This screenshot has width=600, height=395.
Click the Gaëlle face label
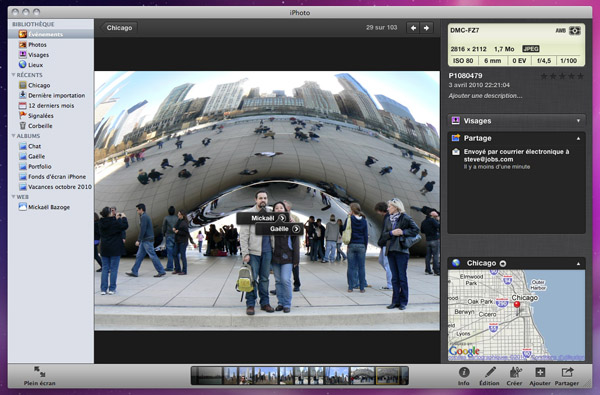[x=279, y=229]
